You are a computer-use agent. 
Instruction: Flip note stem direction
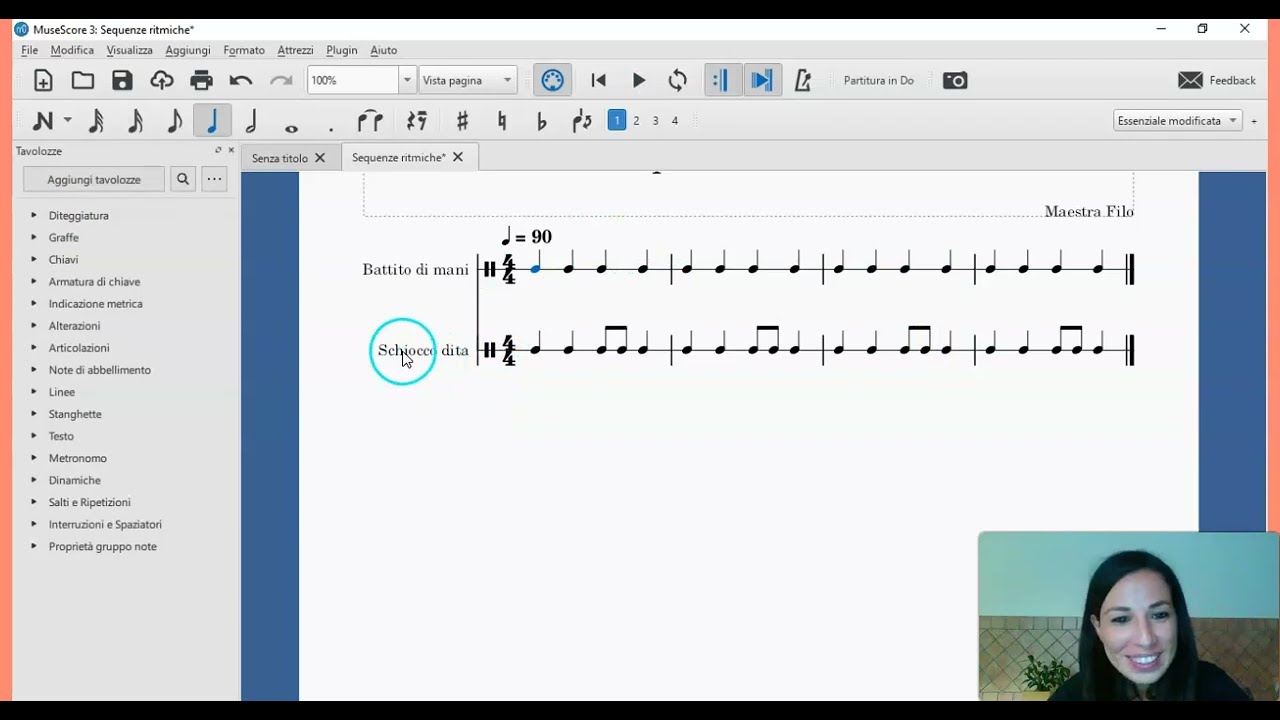[581, 121]
